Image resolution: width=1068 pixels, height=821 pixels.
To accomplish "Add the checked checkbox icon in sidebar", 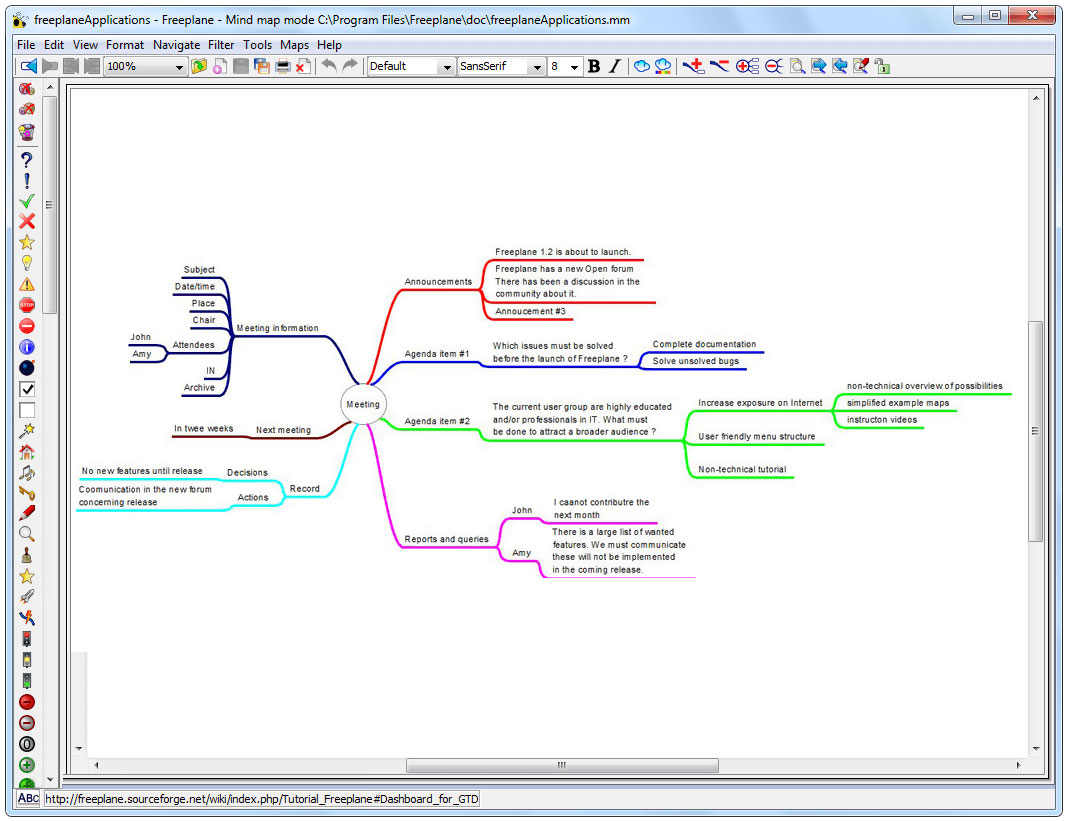I will pos(27,389).
